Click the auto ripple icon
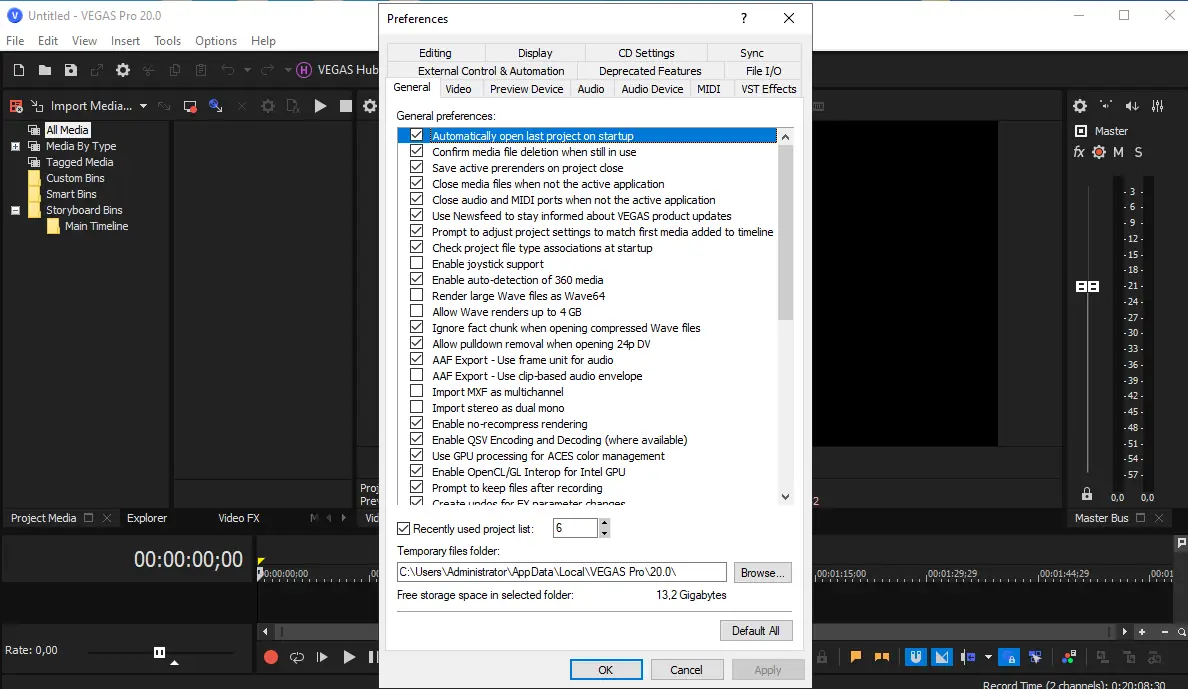The width and height of the screenshot is (1188, 689). tap(968, 657)
